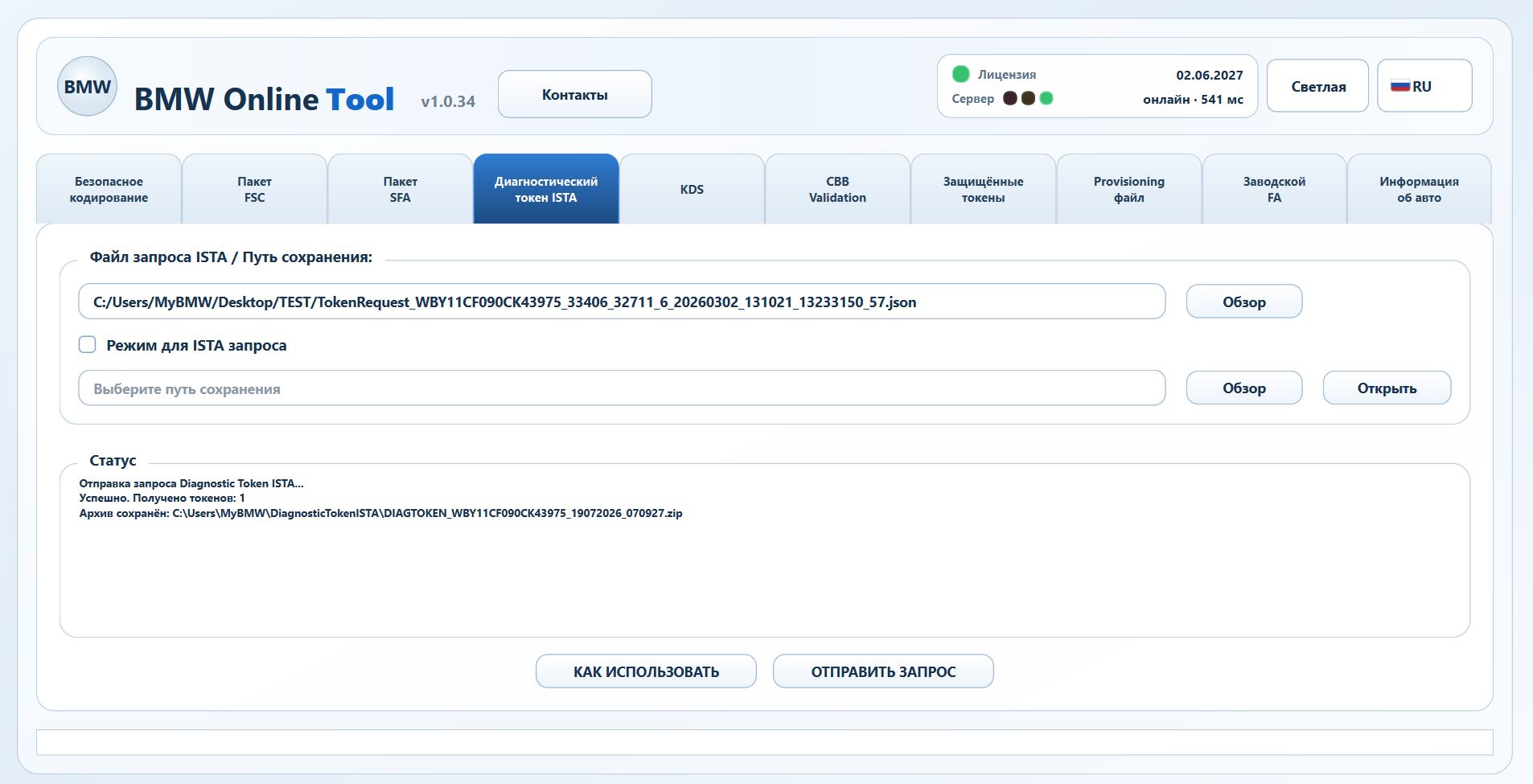
Task: Click the Сервер label
Action: point(972,99)
